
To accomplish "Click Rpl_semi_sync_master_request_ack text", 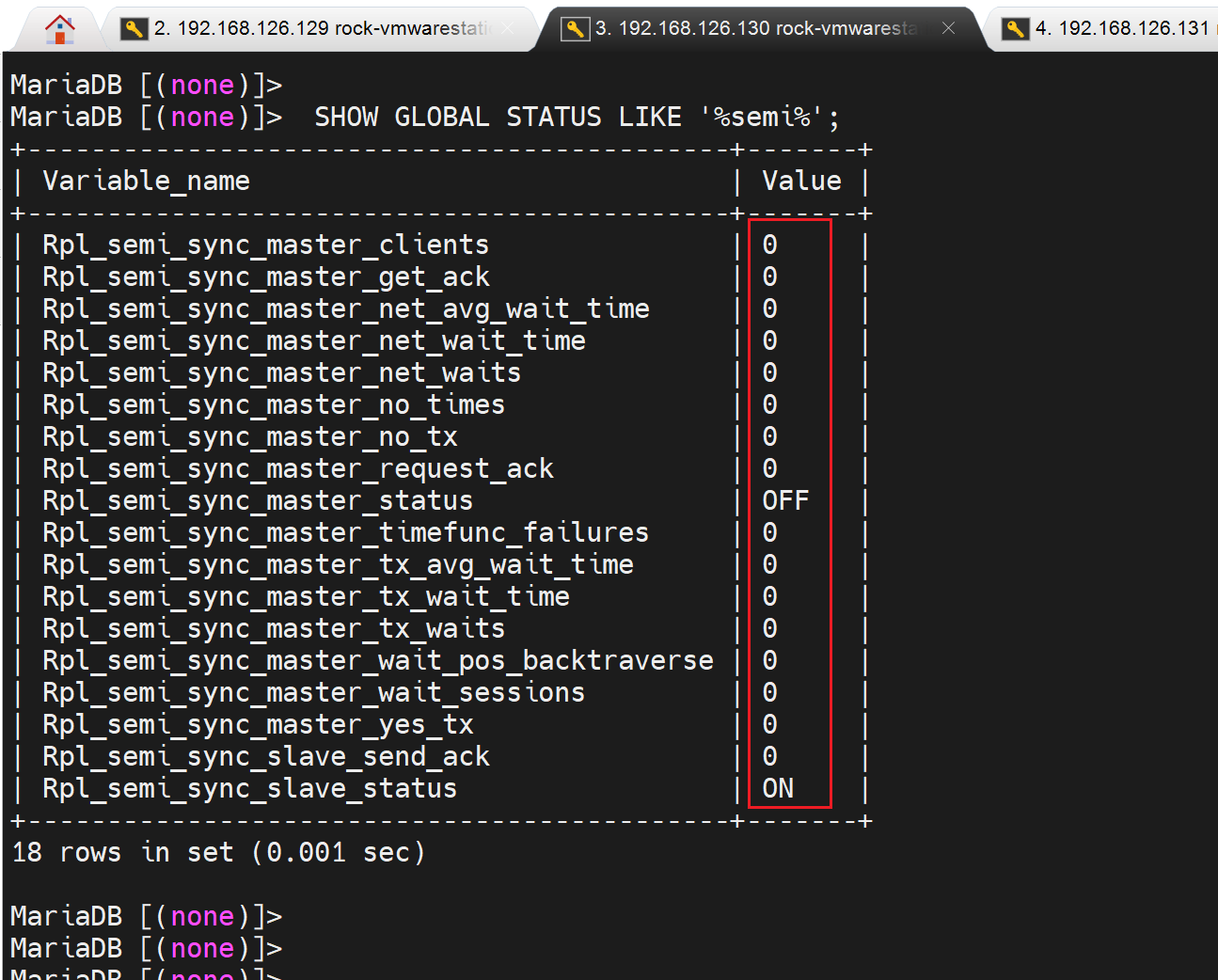I will (298, 468).
